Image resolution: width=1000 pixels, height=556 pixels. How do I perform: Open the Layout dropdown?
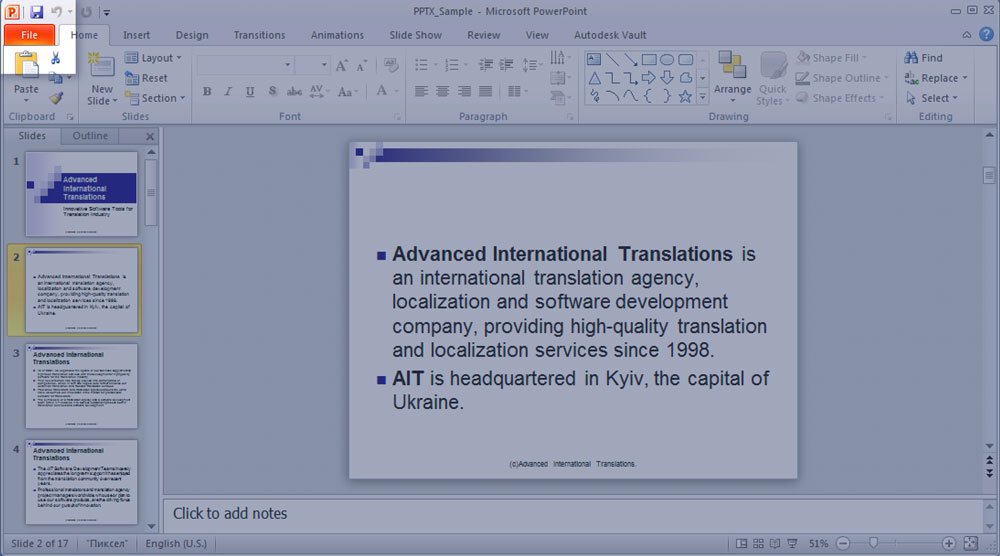[x=153, y=57]
